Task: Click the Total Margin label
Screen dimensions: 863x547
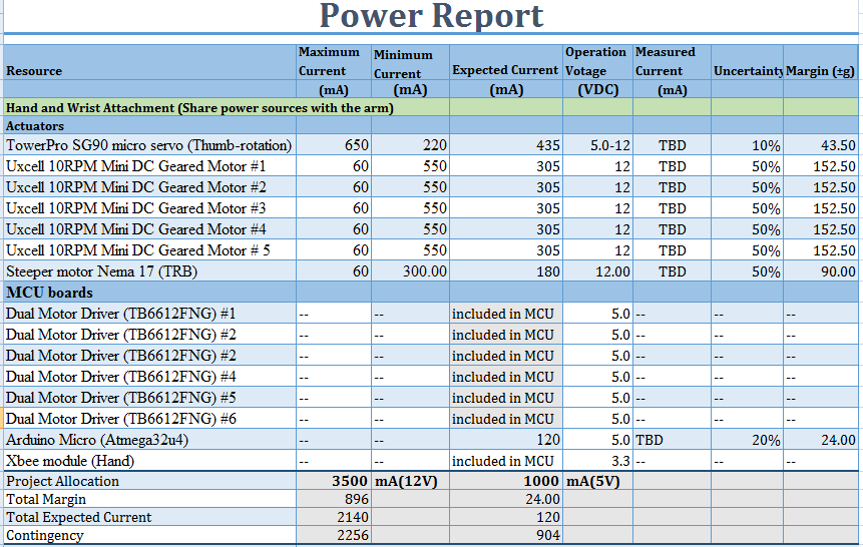Action: [150, 499]
